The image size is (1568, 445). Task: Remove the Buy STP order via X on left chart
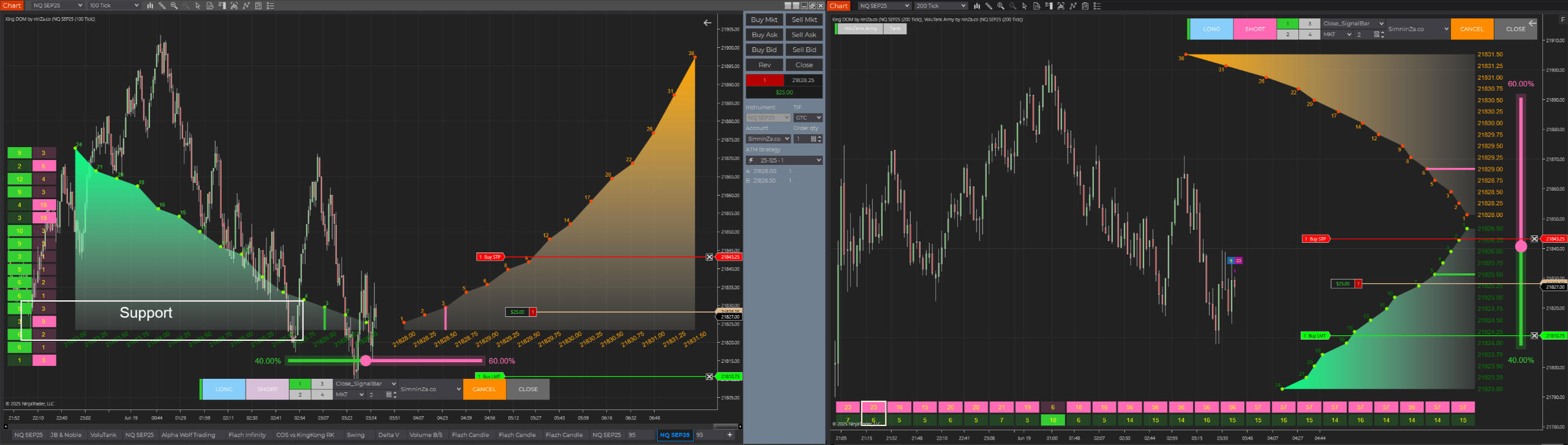click(709, 257)
